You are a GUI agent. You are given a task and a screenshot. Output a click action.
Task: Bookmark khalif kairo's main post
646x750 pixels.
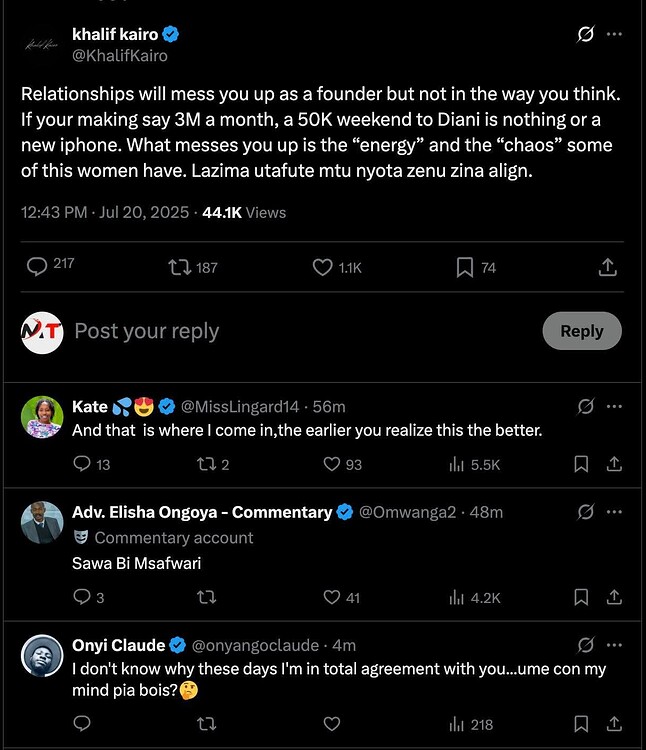pos(465,267)
